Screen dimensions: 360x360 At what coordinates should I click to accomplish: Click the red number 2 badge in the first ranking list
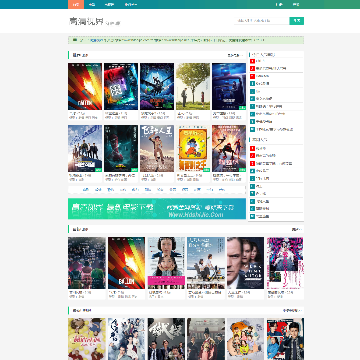point(253,68)
